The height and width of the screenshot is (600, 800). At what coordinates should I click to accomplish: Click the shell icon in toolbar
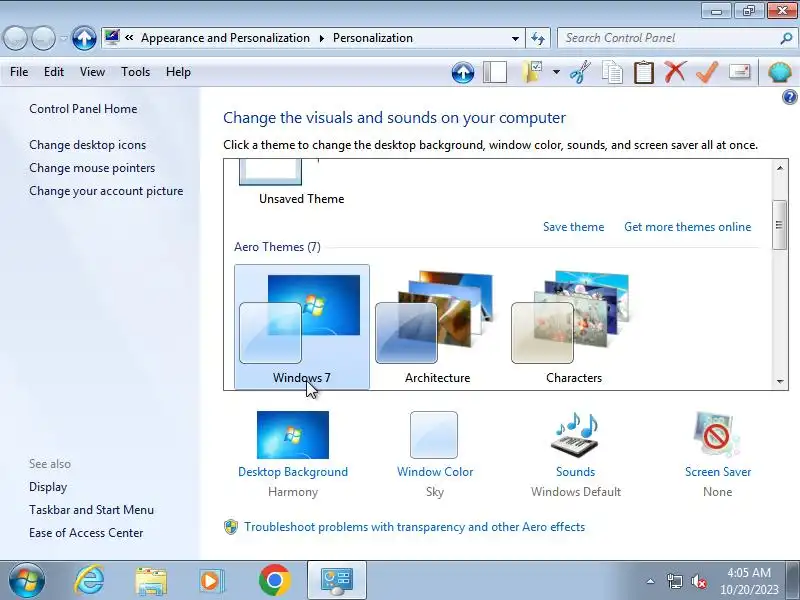pos(780,72)
